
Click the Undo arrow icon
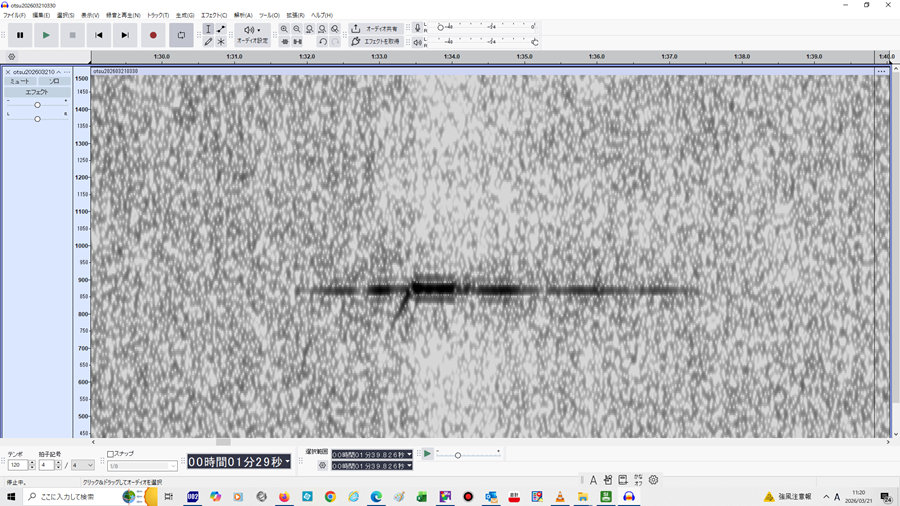pyautogui.click(x=322, y=42)
